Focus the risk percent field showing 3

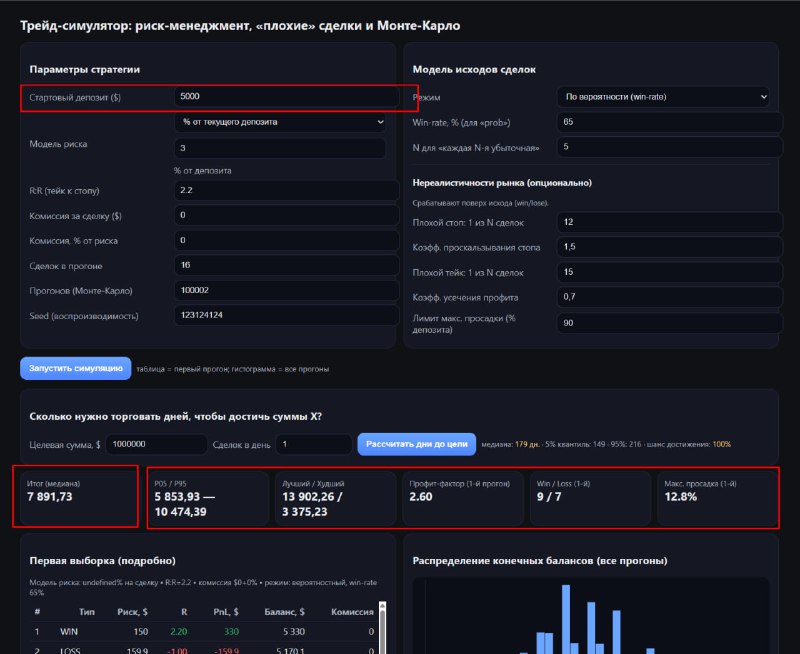(279, 148)
